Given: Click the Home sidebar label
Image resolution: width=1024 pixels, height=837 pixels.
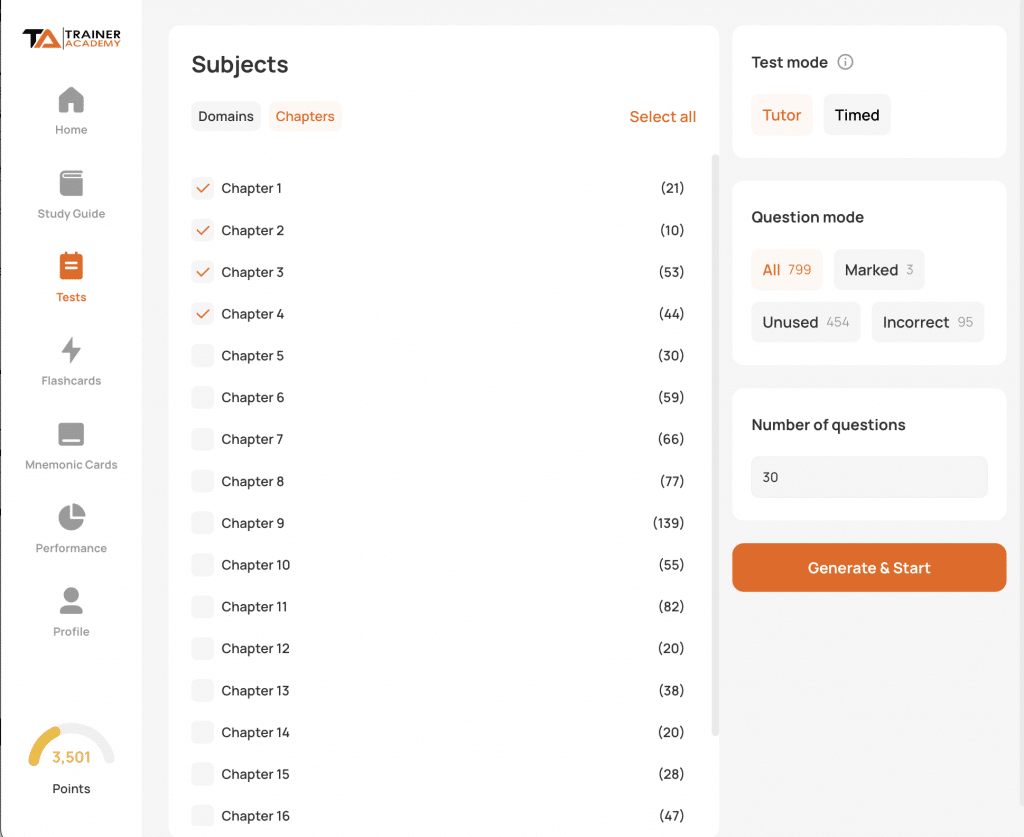Looking at the screenshot, I should coord(71,130).
